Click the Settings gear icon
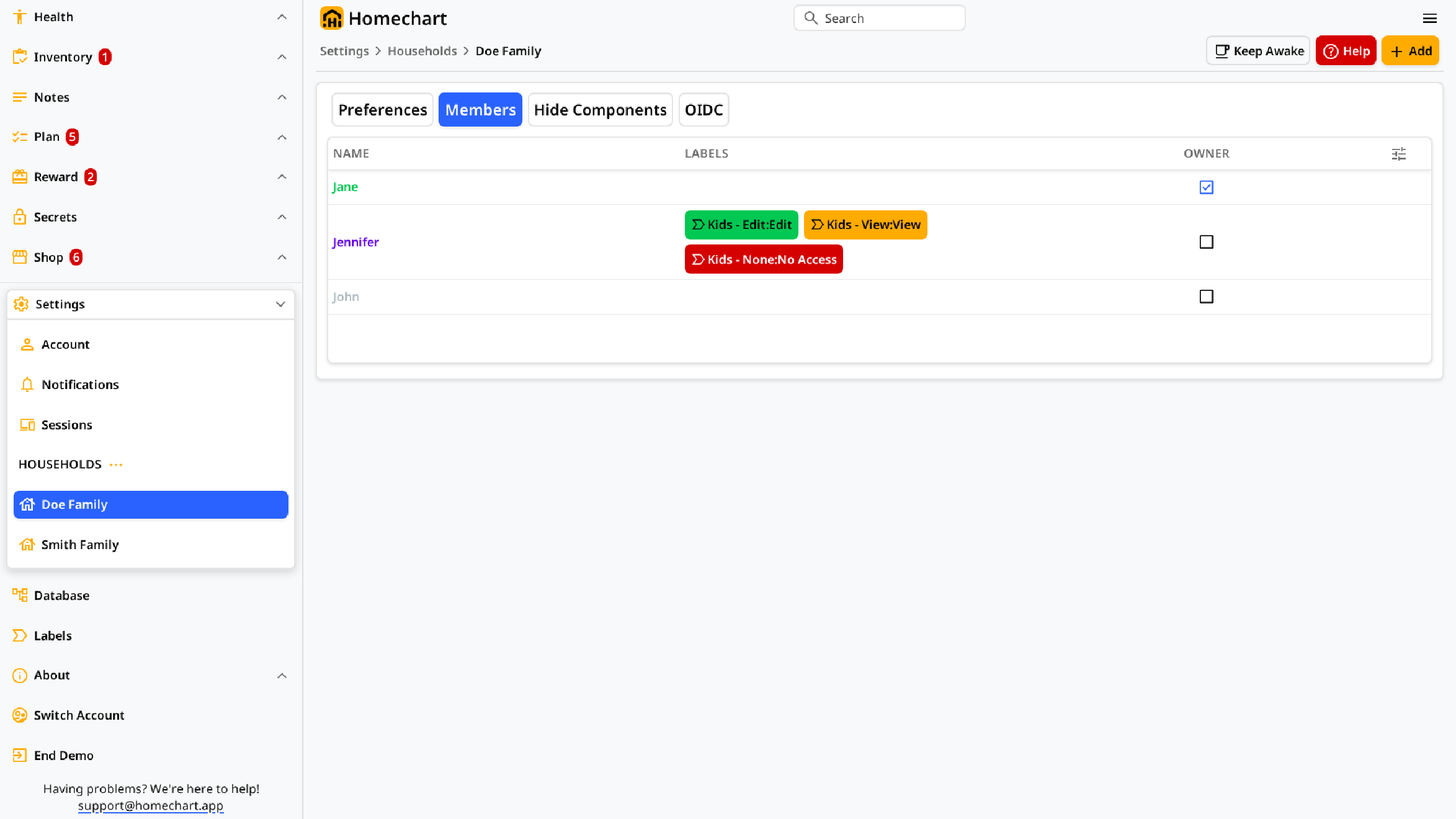The image size is (1456, 819). 21,304
